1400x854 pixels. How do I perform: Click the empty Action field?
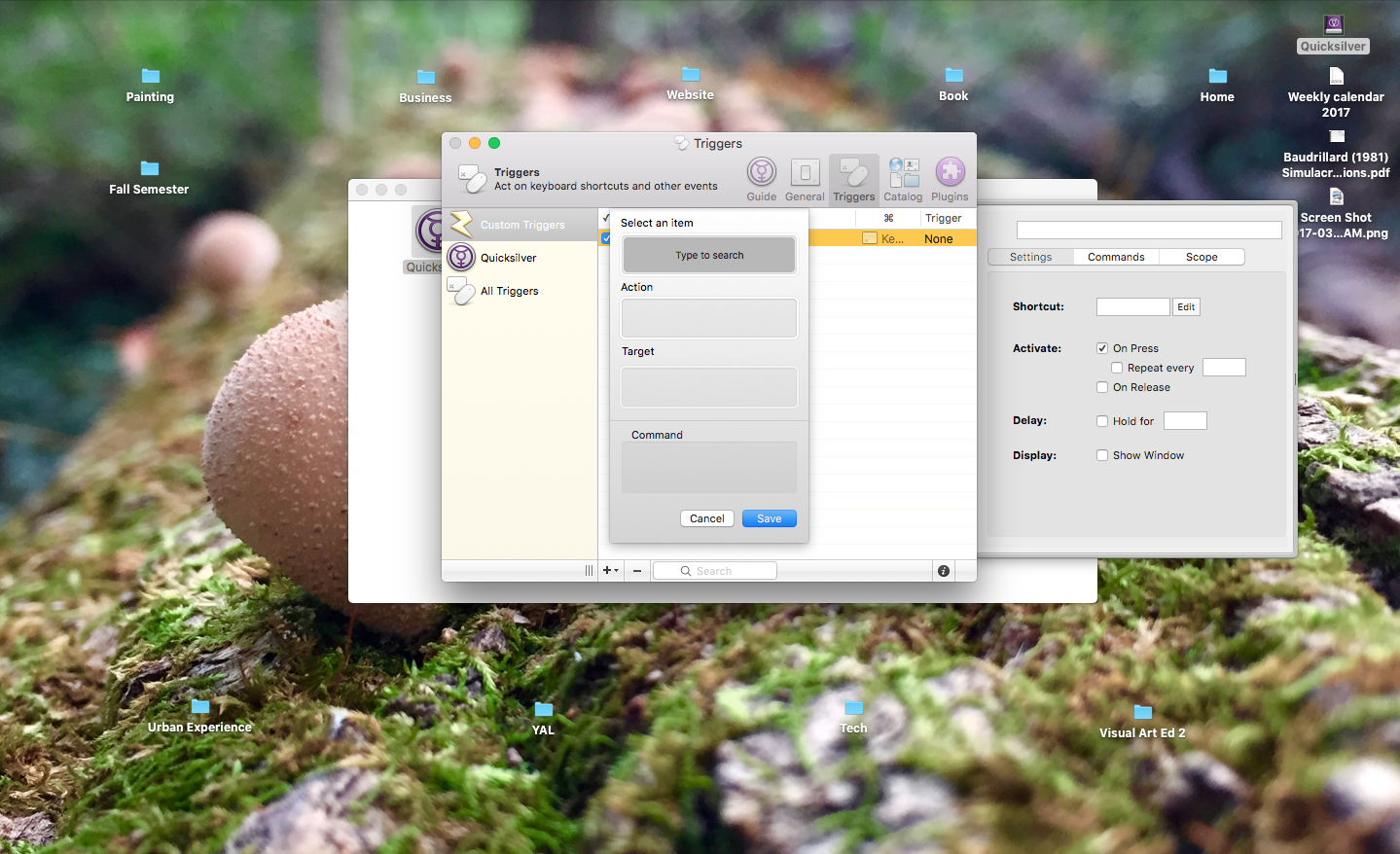click(709, 318)
